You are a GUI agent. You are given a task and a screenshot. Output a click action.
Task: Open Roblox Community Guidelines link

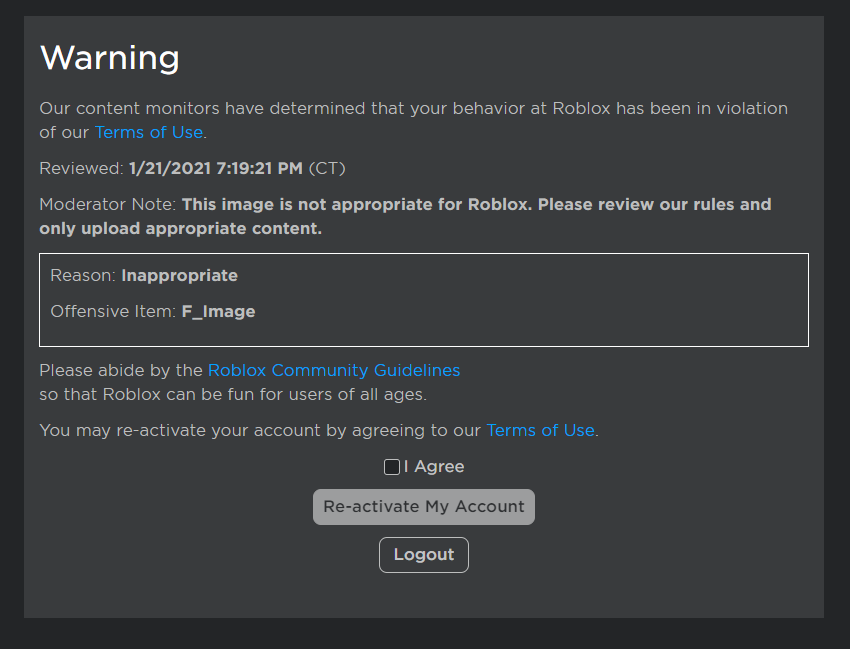[334, 370]
